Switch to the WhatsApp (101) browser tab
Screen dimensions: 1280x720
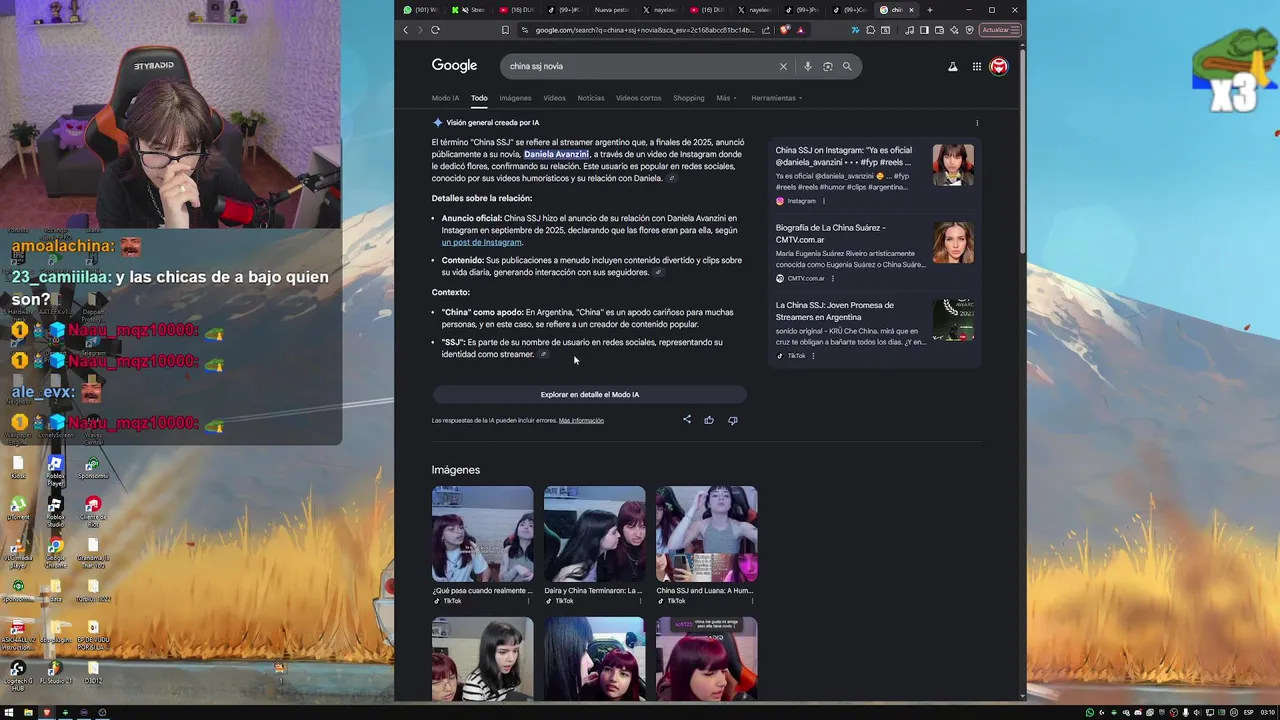coord(420,10)
